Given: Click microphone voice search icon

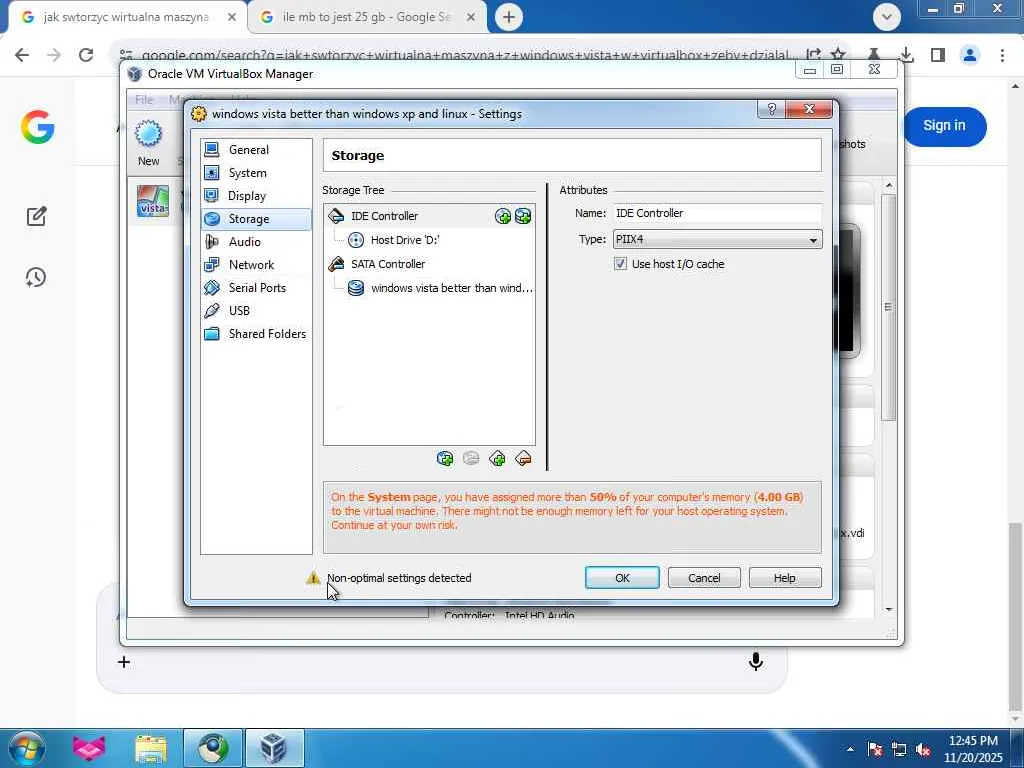Looking at the screenshot, I should [756, 662].
